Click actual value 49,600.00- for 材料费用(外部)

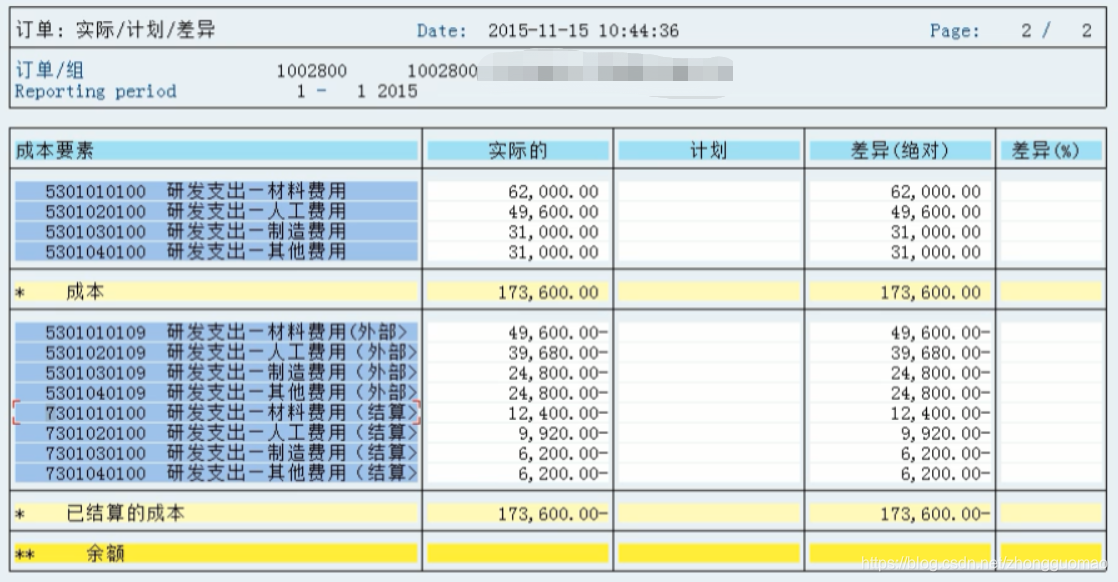click(558, 332)
